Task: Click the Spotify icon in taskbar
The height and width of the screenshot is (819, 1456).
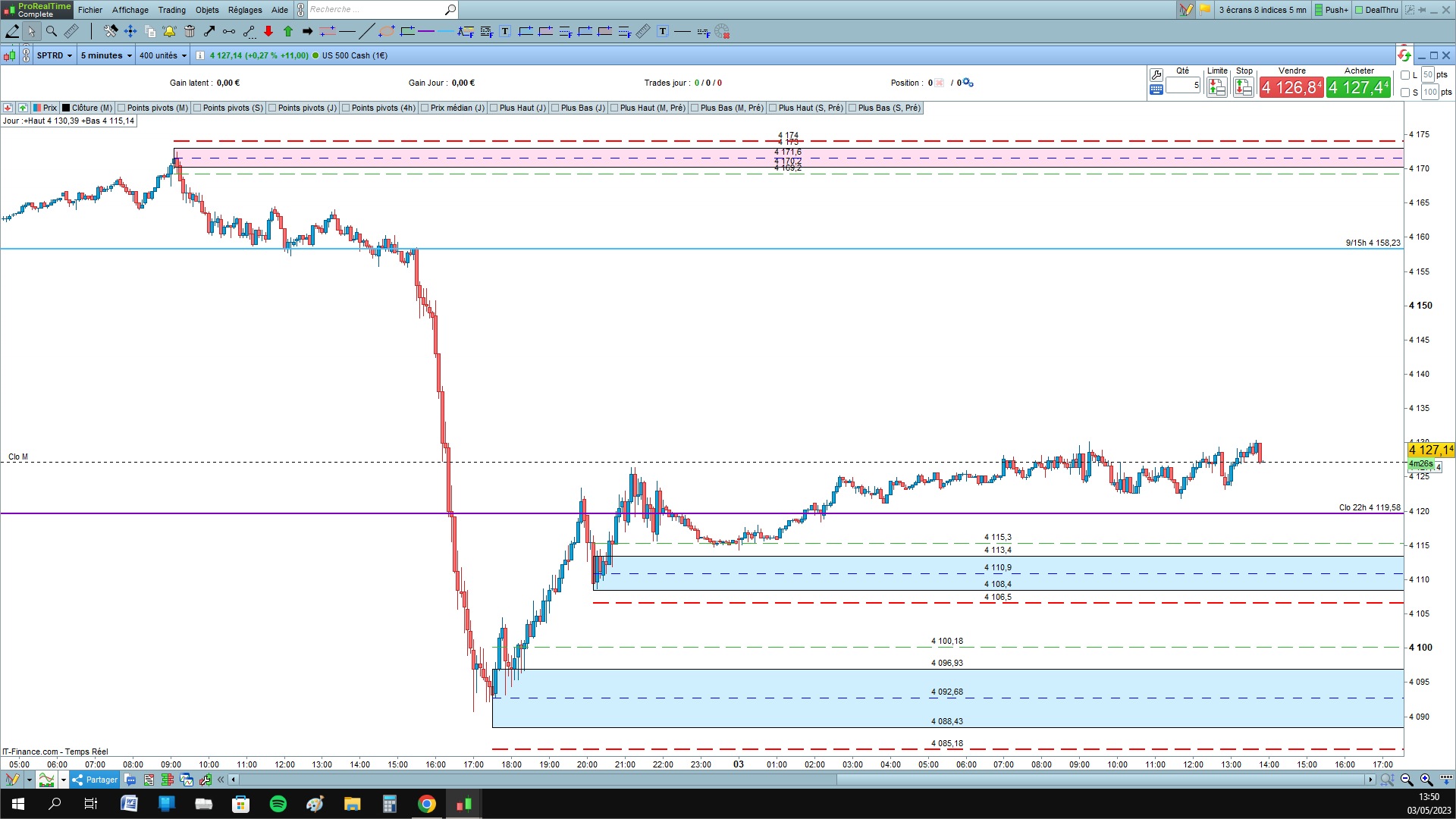Action: [x=278, y=804]
